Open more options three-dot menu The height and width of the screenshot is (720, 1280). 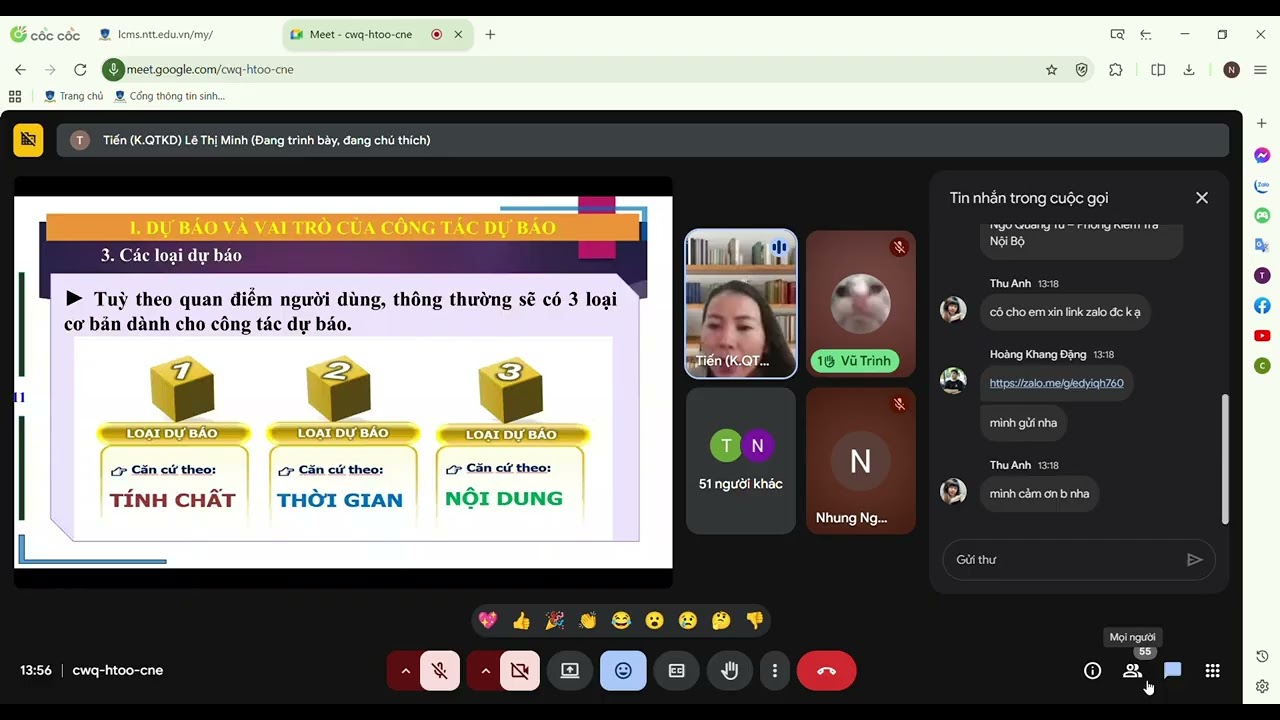[x=775, y=671]
